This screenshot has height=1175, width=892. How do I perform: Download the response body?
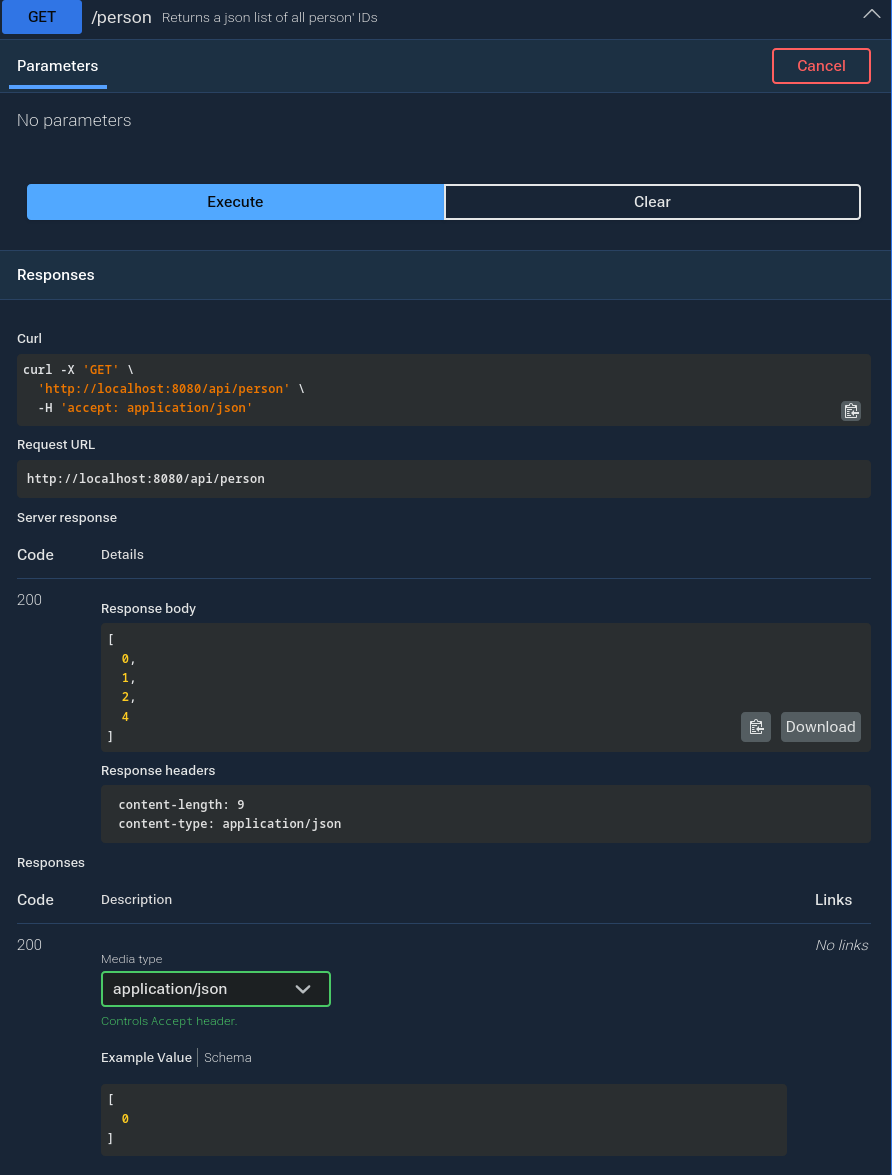coord(820,727)
